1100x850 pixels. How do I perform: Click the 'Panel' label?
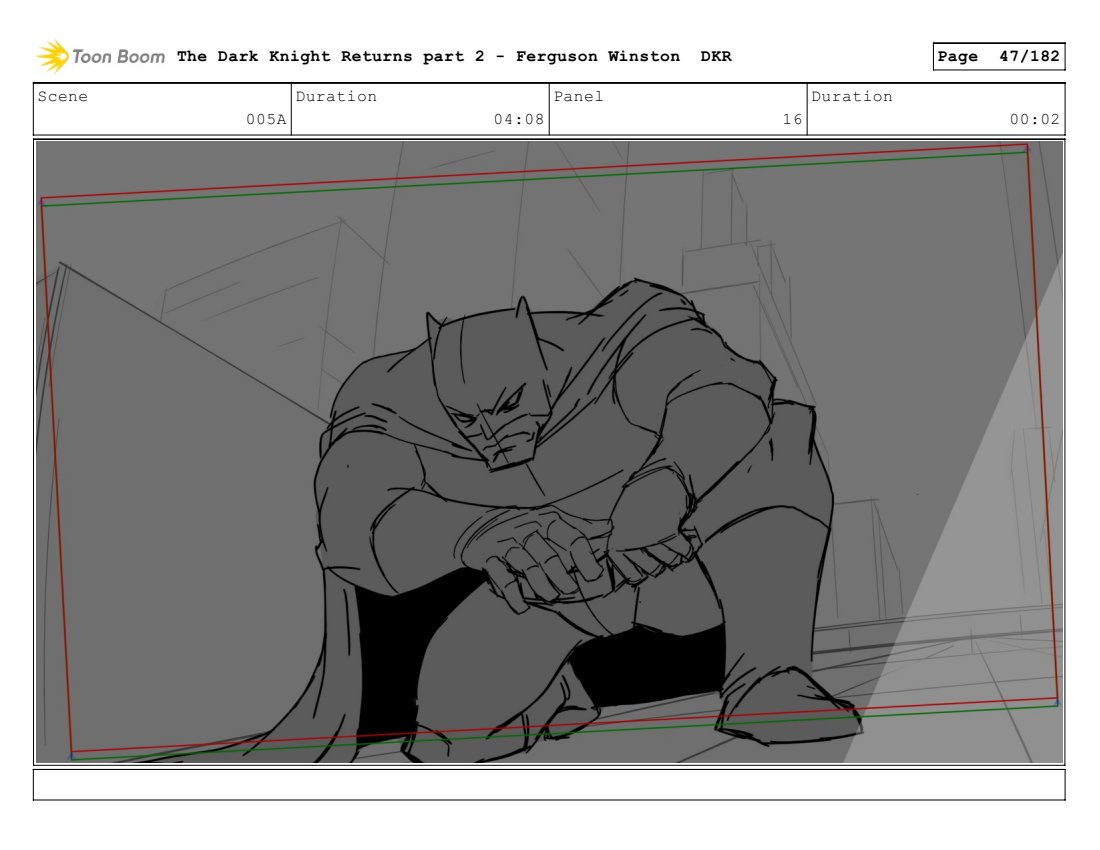point(578,96)
